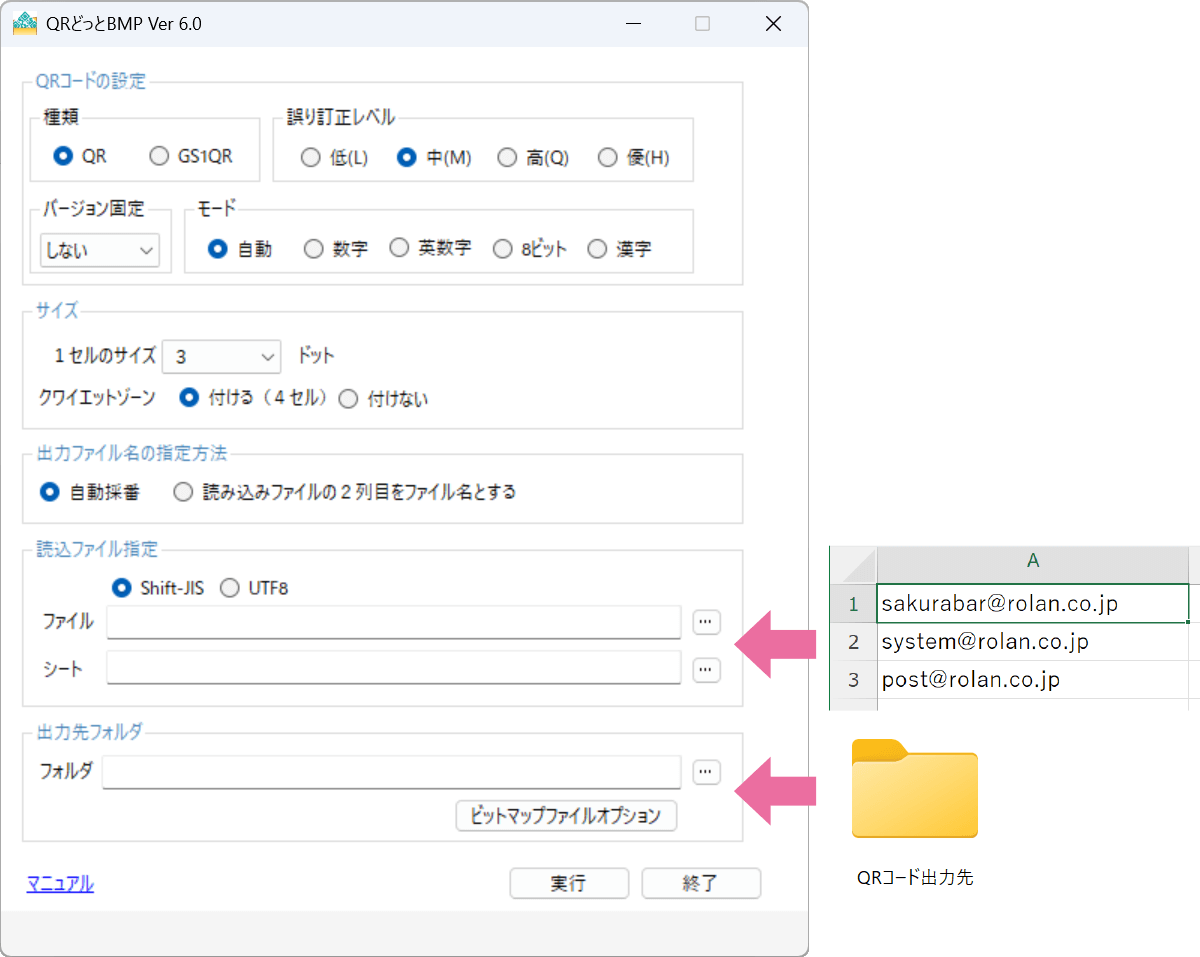Viewport: 1200px width, 957px height.
Task: Select 付けない to disable the quiet zone
Action: click(x=348, y=399)
